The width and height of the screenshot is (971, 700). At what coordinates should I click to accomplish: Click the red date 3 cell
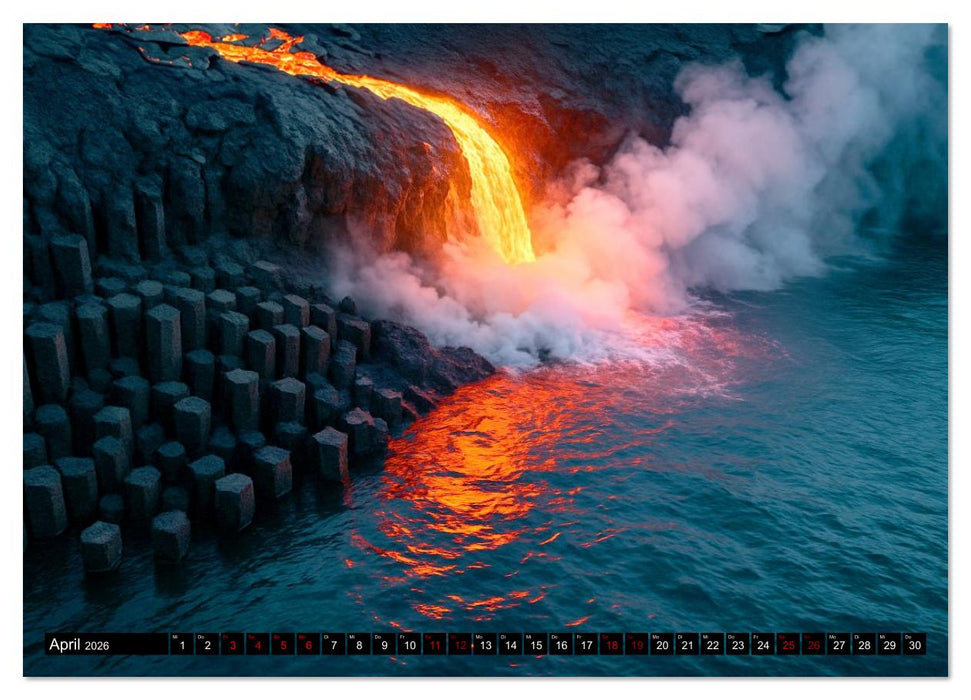(x=232, y=645)
